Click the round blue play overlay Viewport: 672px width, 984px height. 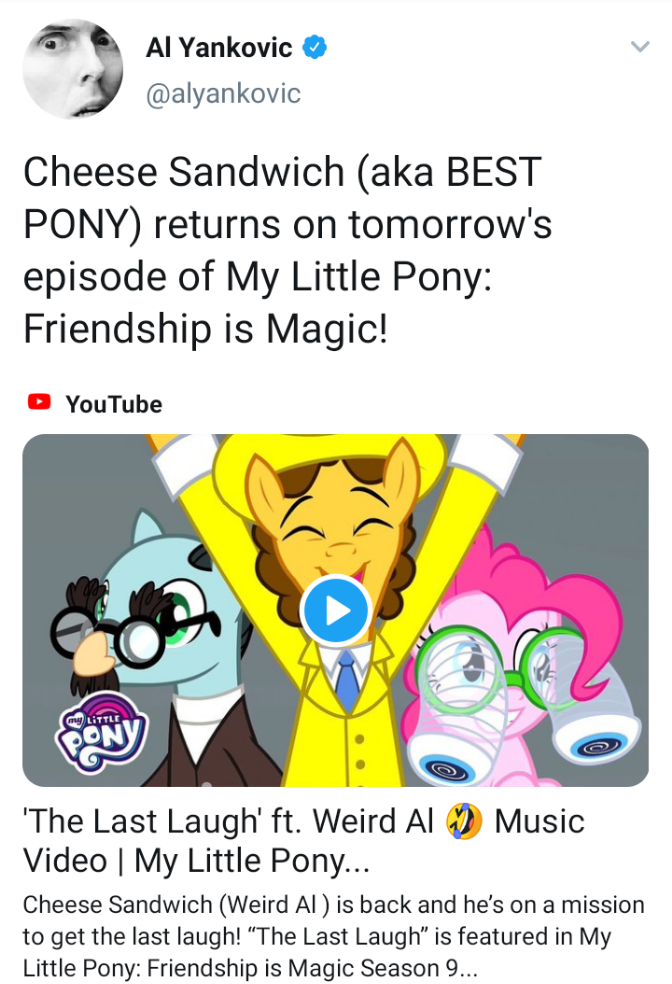pyautogui.click(x=336, y=608)
